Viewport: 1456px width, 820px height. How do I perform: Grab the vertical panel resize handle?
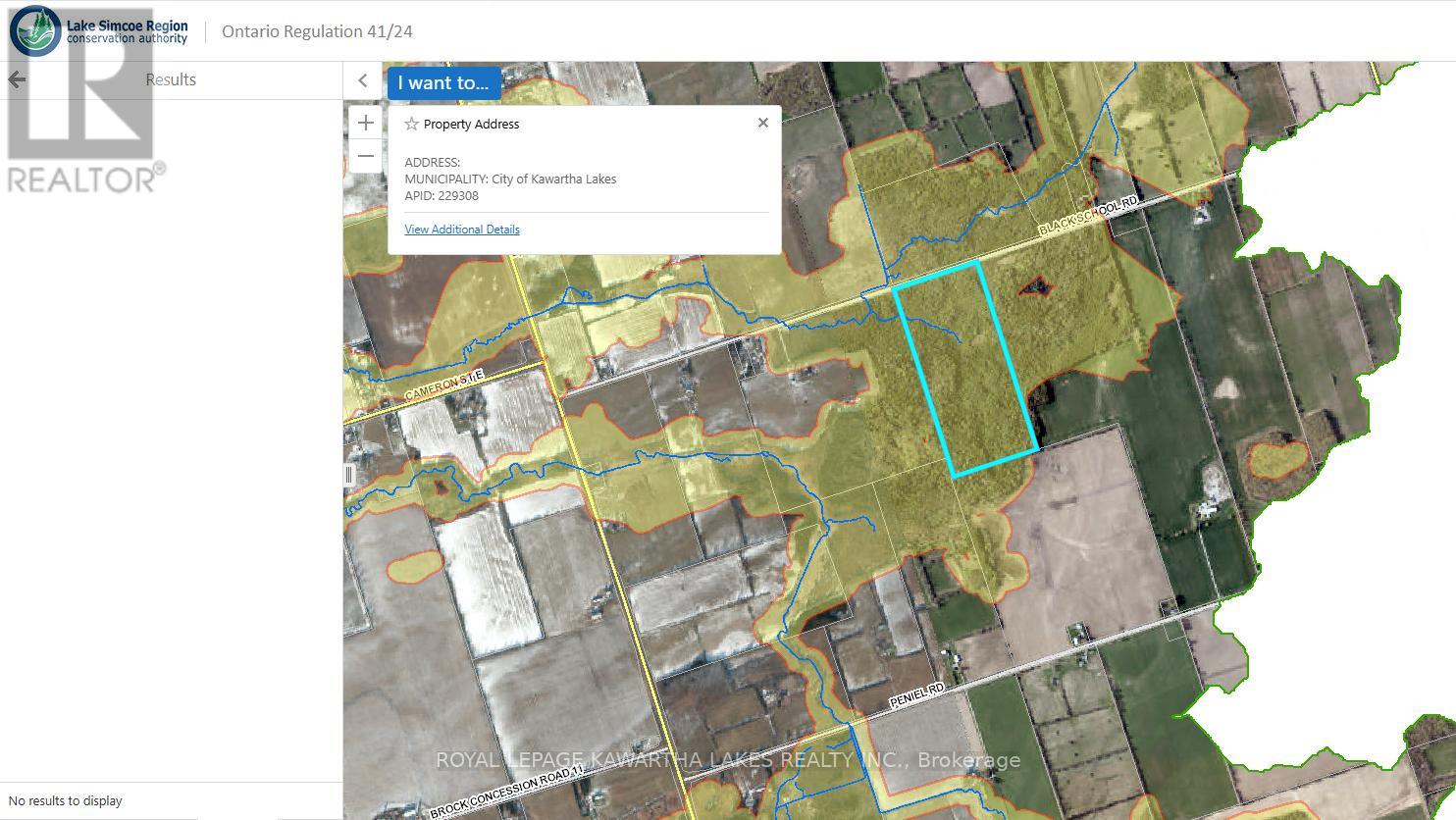[x=348, y=476]
